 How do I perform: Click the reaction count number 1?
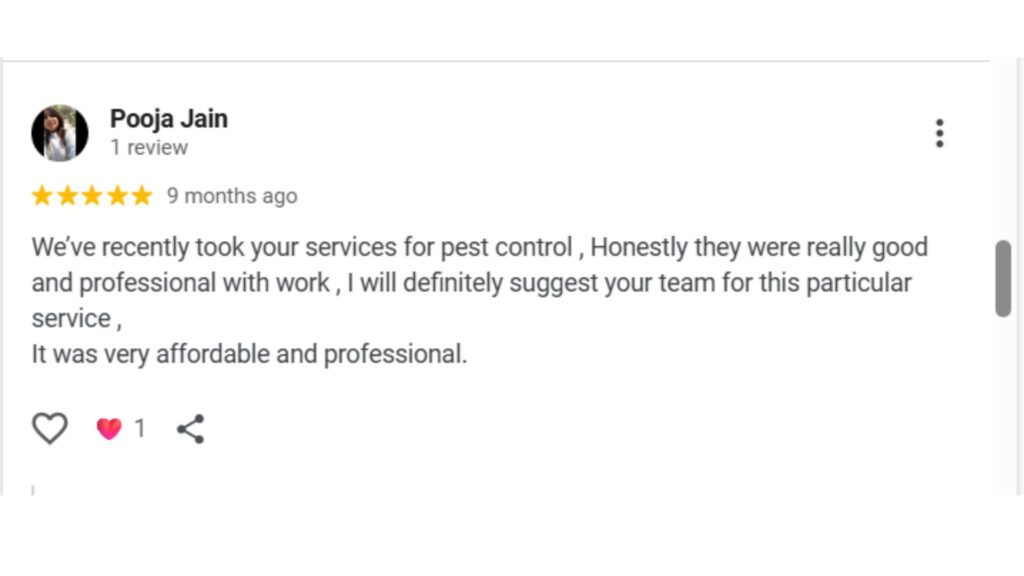tap(140, 429)
